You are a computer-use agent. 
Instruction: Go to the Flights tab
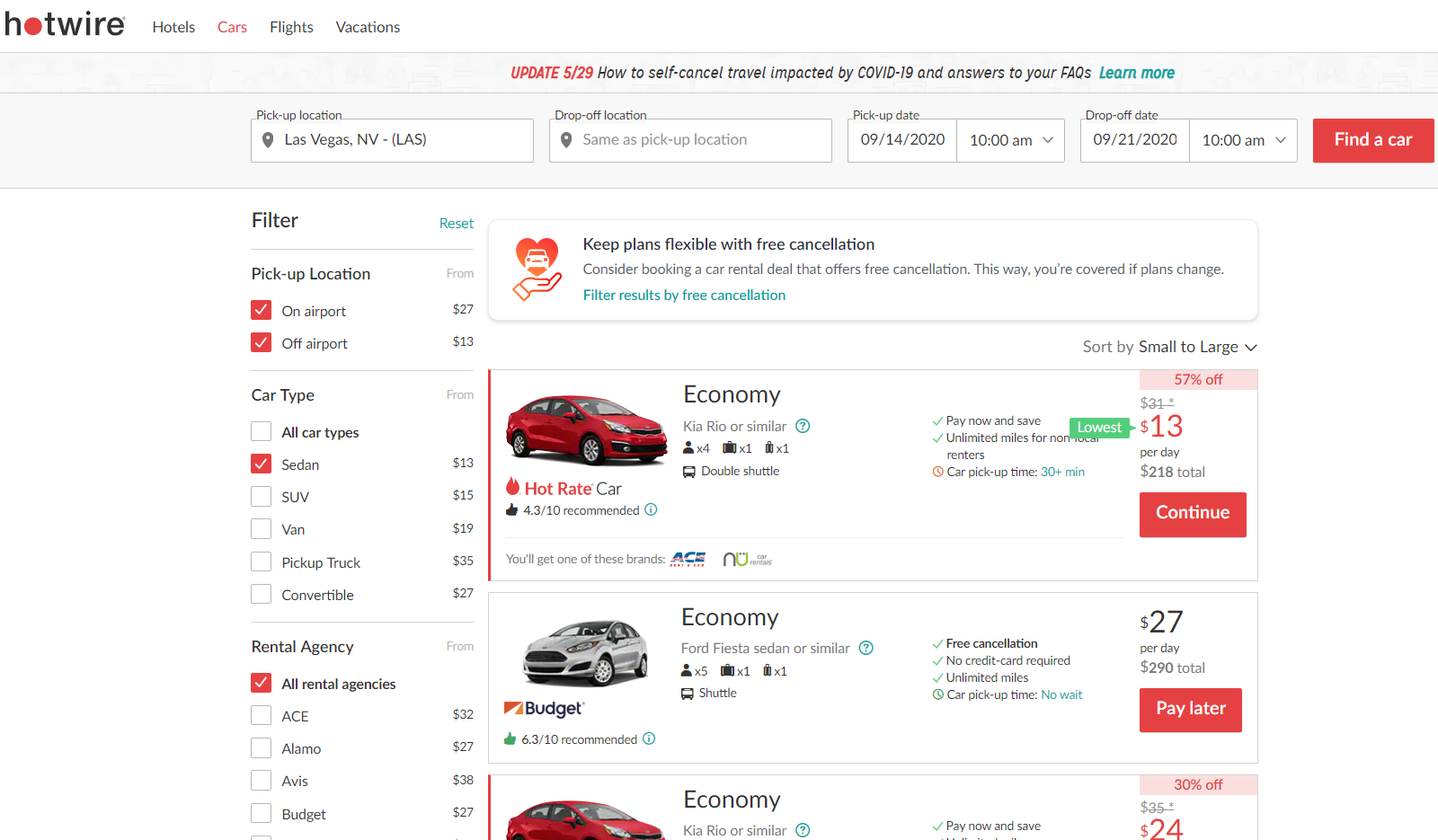(x=291, y=27)
